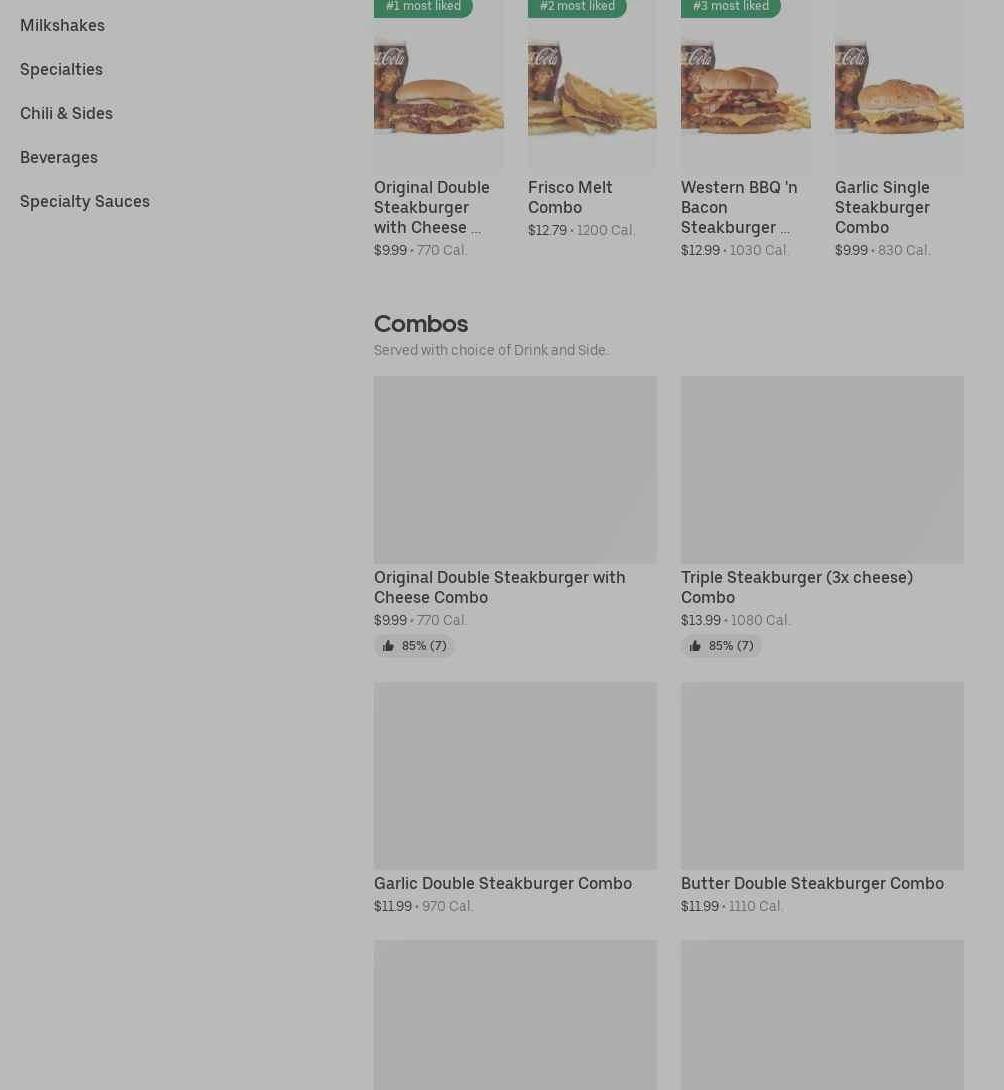Click image placeholder above Garlic Double Steakburger

point(515,776)
